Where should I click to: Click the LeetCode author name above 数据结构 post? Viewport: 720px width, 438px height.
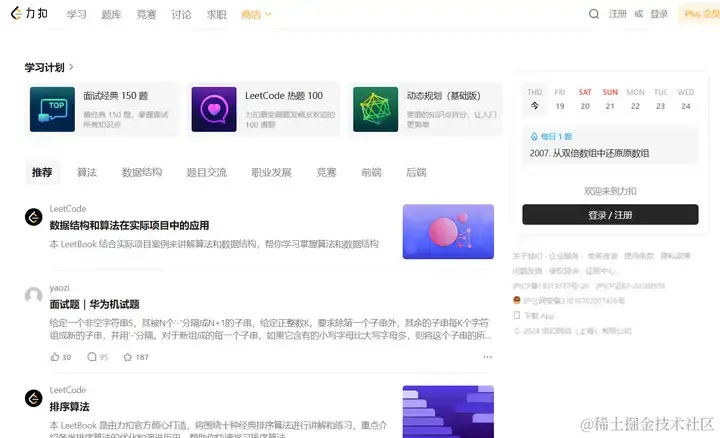click(68, 208)
